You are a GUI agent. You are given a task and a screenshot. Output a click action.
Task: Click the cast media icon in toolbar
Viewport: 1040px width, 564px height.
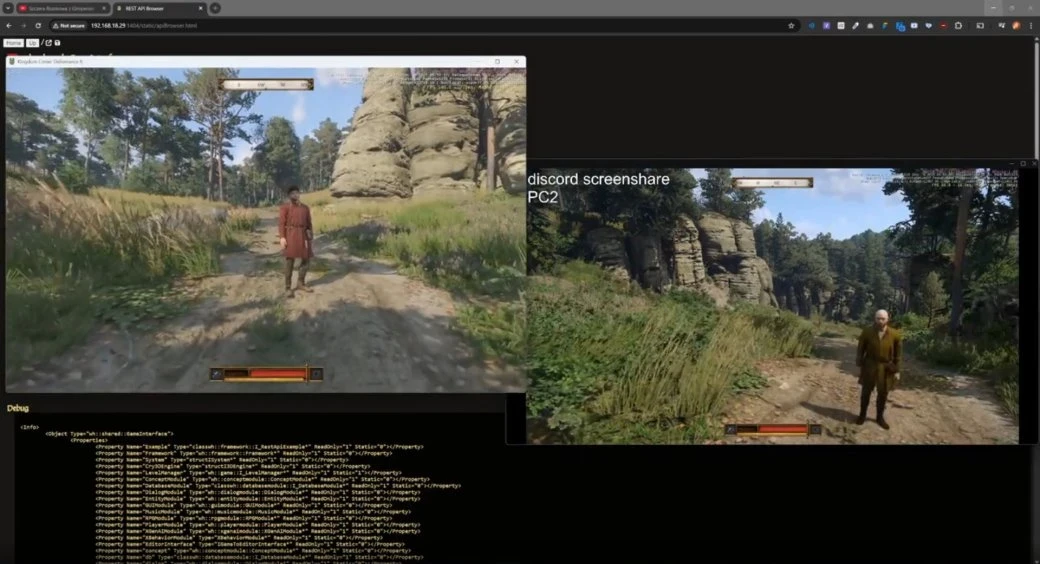tap(980, 25)
